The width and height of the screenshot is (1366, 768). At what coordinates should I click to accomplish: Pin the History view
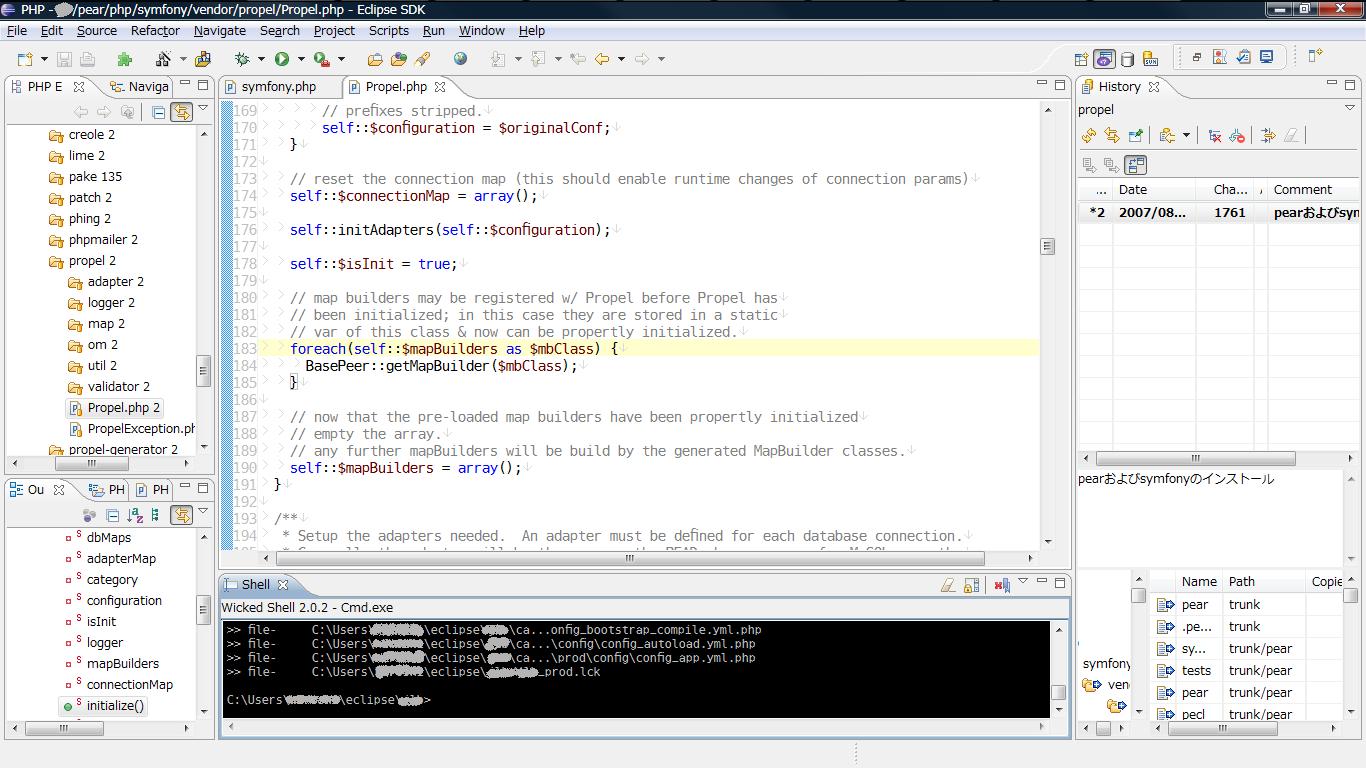pyautogui.click(x=1136, y=136)
